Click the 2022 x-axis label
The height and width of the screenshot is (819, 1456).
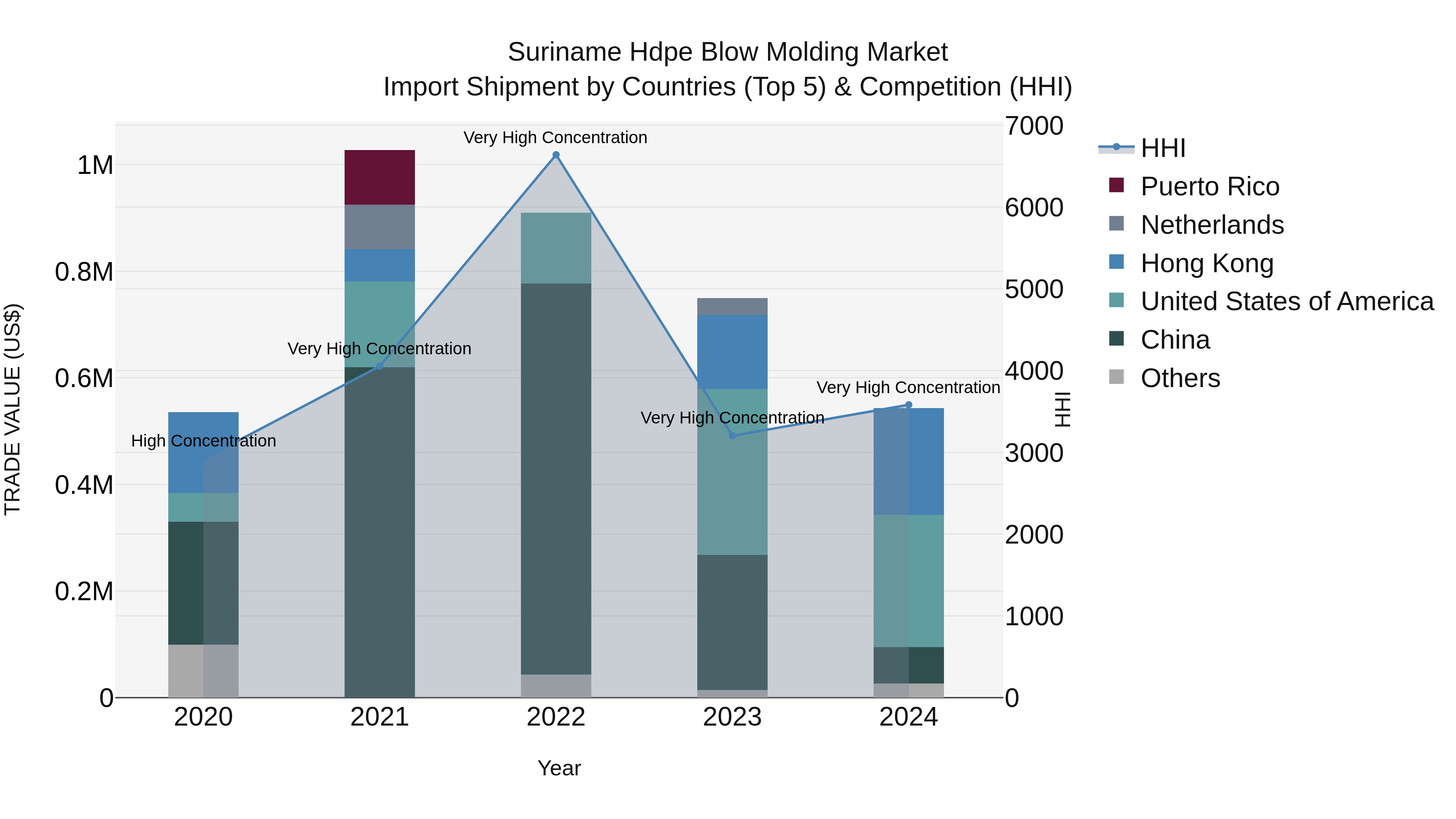tap(556, 717)
